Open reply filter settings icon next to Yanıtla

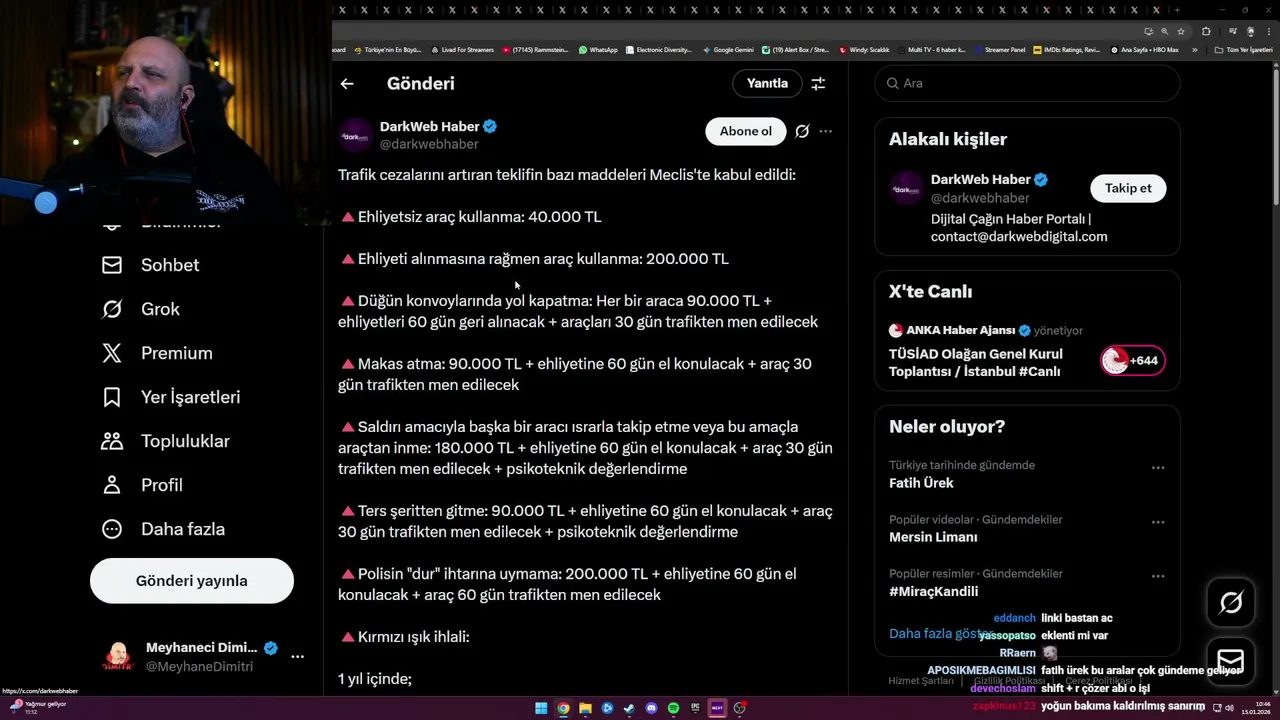tap(818, 84)
